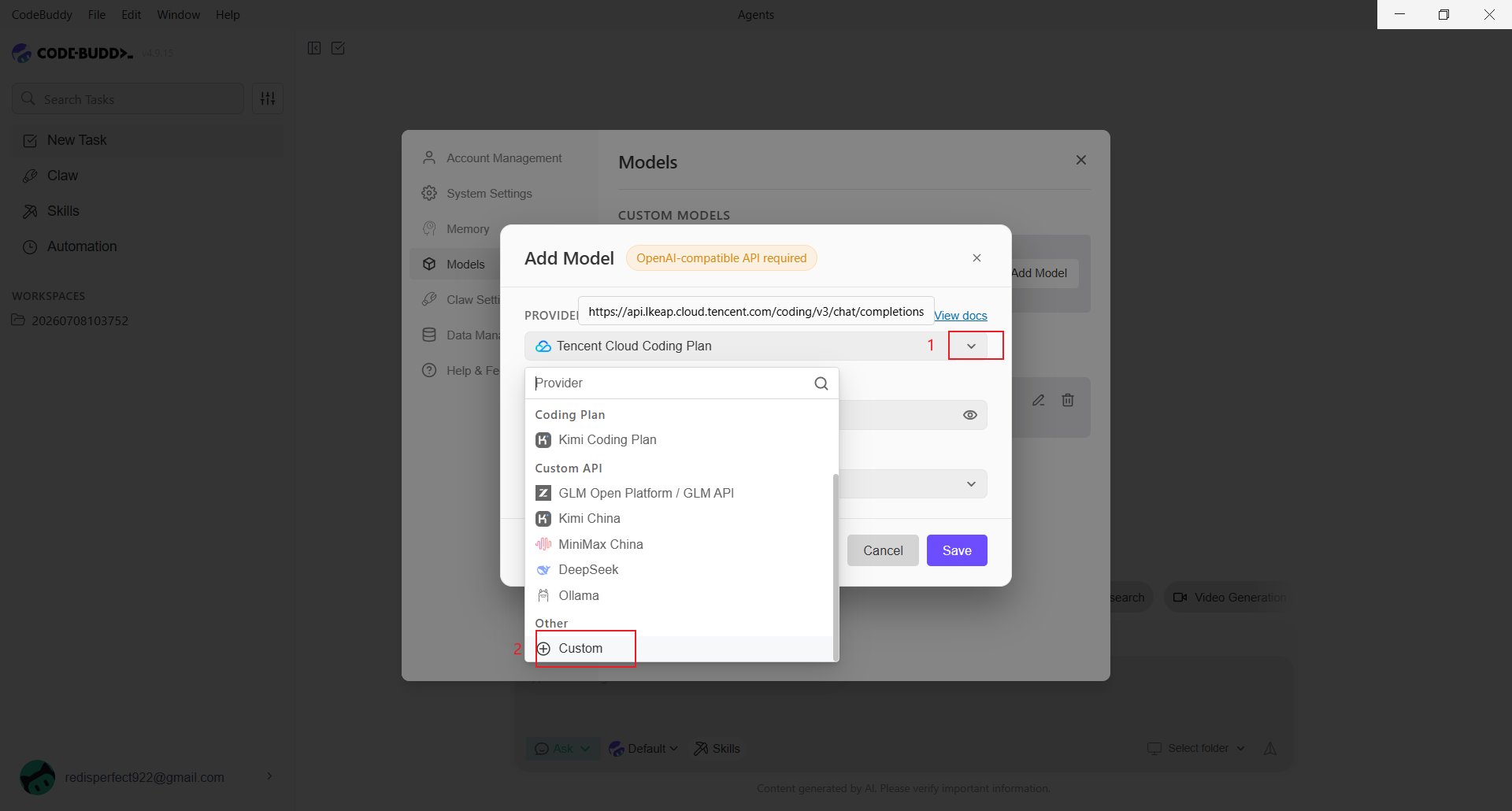
Task: Select DeepSeek provider
Action: [678, 570]
